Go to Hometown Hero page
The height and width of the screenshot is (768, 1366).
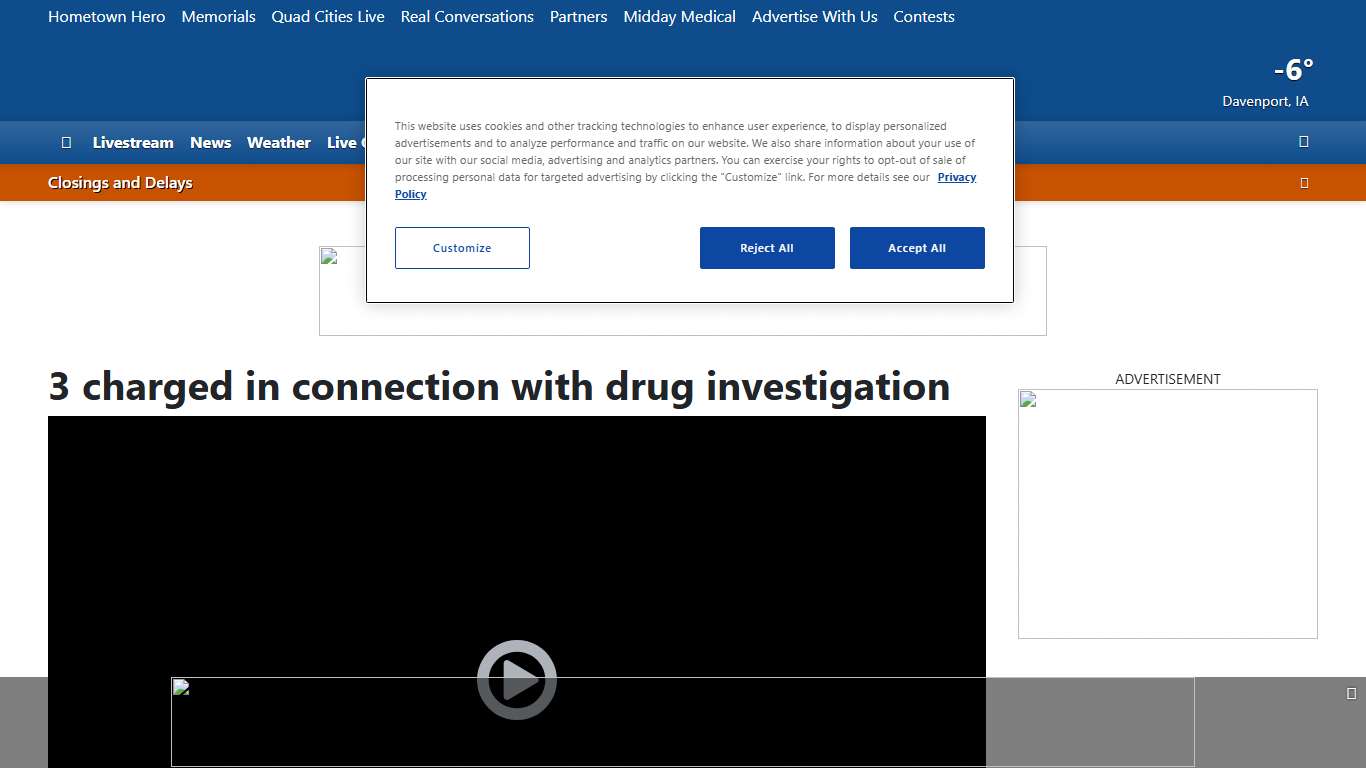coord(107,17)
